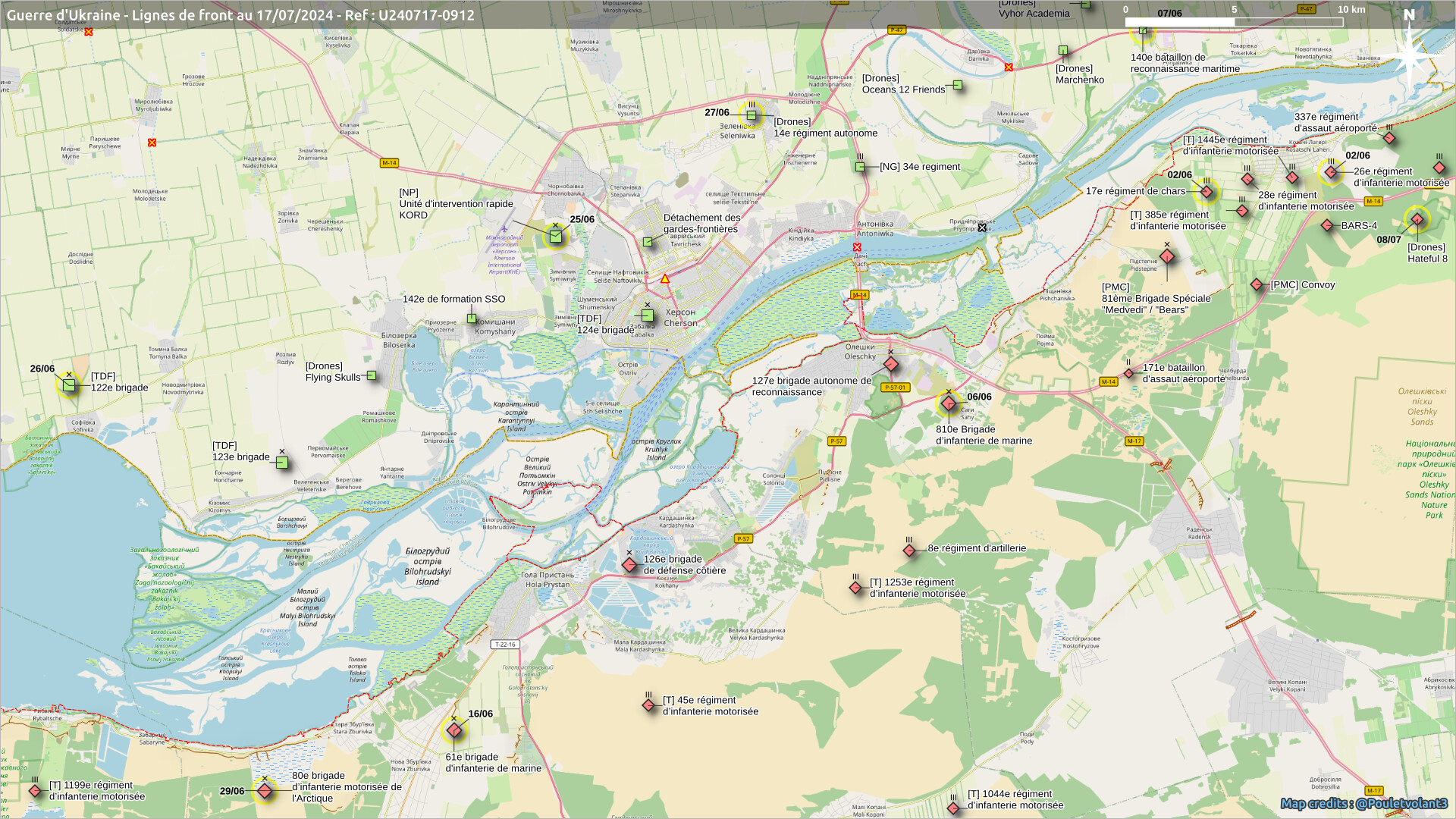Select the KORD unit green square marker
This screenshot has width=1456, height=819.
coord(555,237)
